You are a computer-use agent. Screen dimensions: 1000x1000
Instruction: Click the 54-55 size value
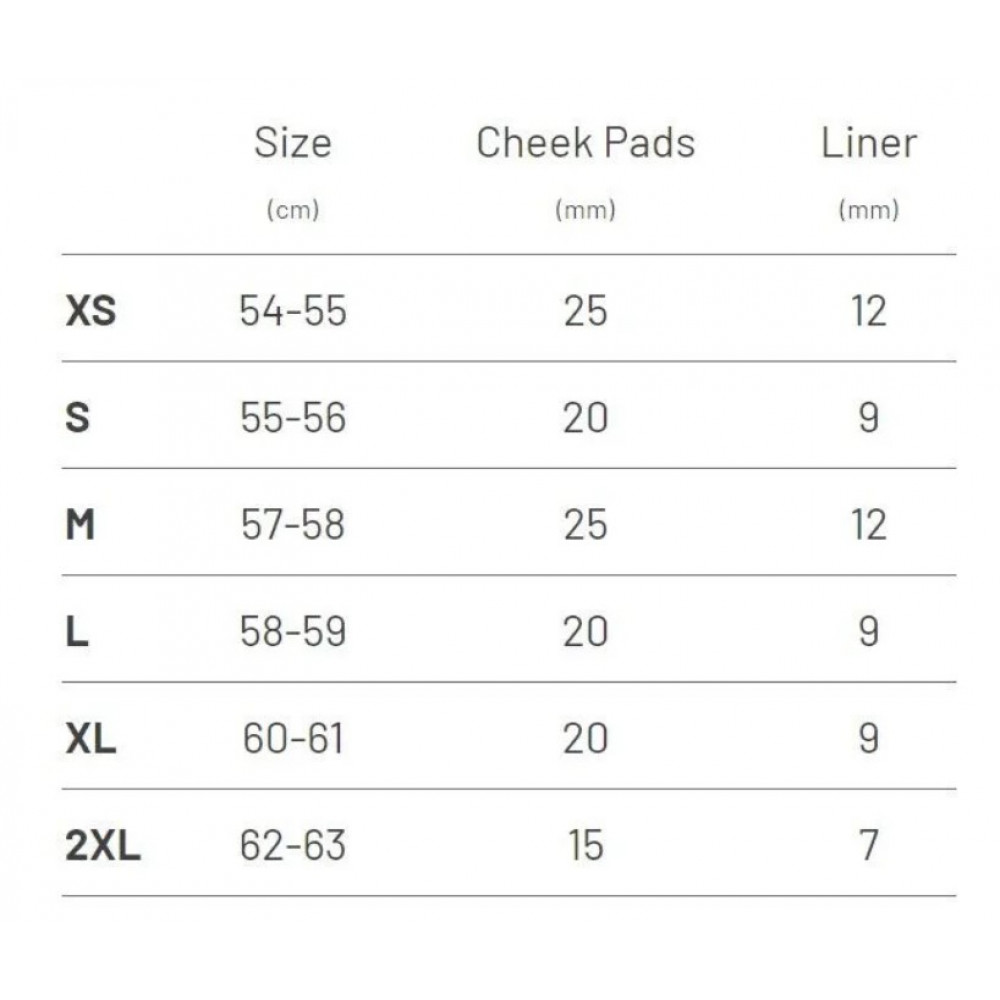(x=293, y=311)
